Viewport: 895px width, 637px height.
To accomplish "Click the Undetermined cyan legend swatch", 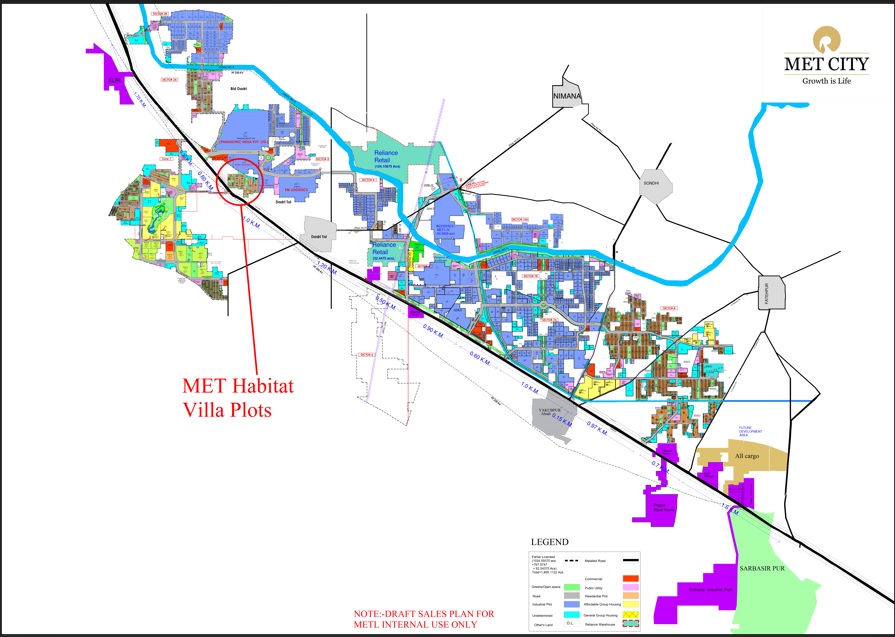I will point(574,616).
